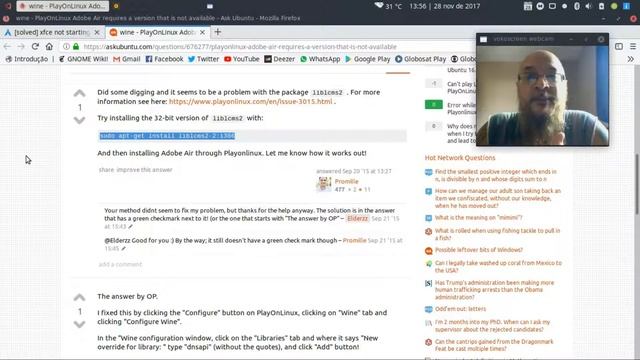The height and width of the screenshot is (360, 640).
Task: Click the vokoscreen webcam video preview
Action: pos(542,95)
